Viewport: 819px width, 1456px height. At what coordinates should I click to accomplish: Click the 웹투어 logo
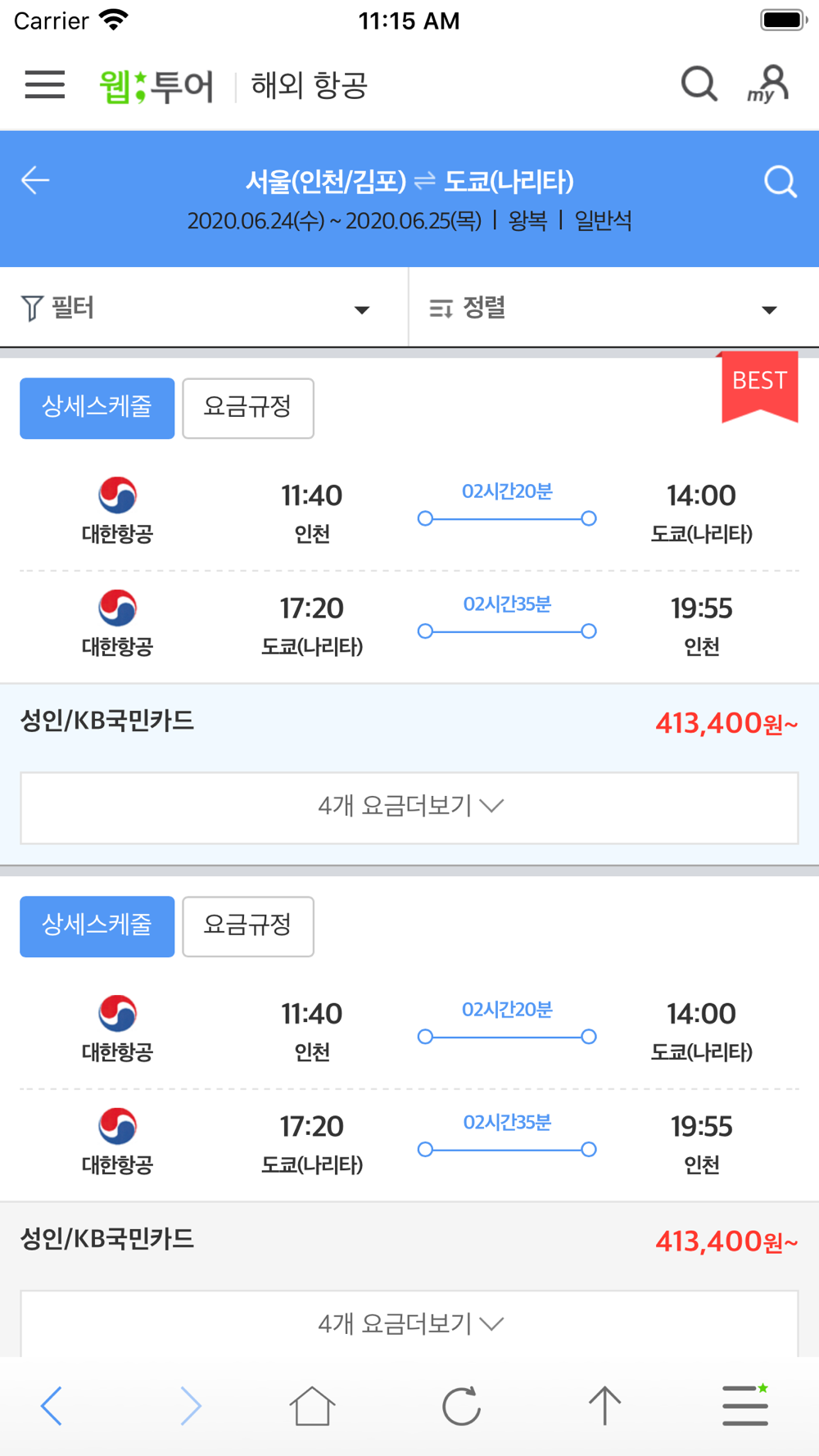(x=156, y=86)
